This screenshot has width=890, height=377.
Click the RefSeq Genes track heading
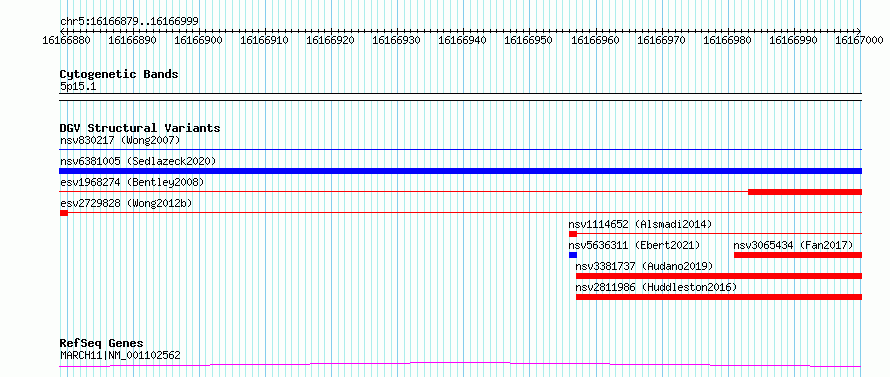coord(102,344)
